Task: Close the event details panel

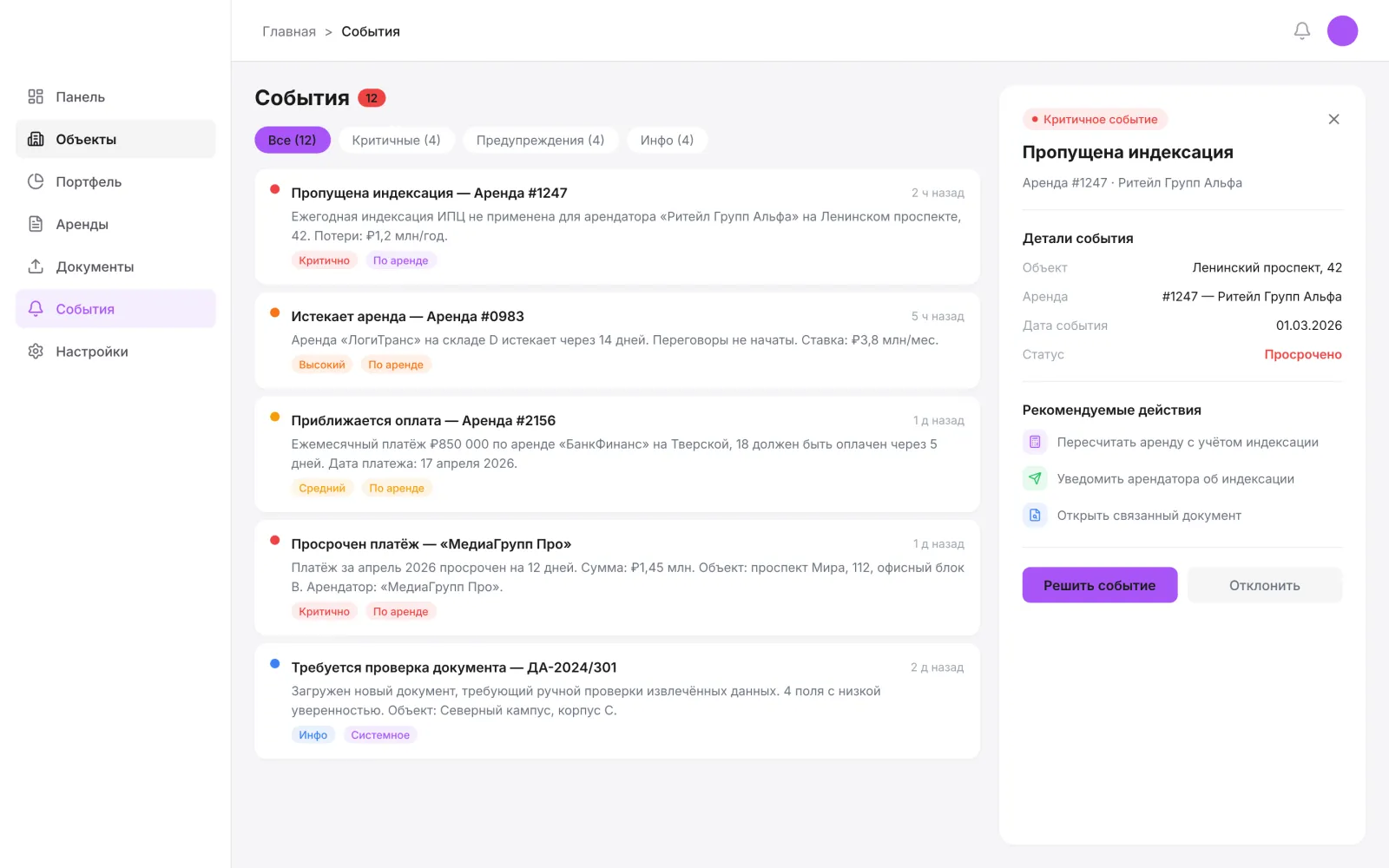Action: point(1333,119)
